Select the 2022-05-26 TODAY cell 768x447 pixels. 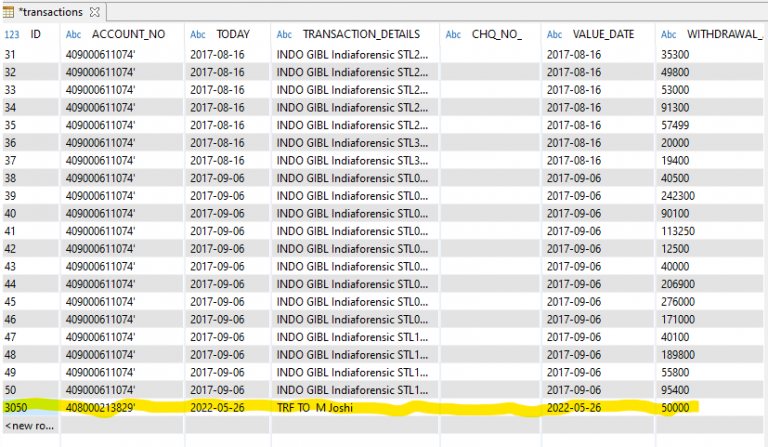227,408
